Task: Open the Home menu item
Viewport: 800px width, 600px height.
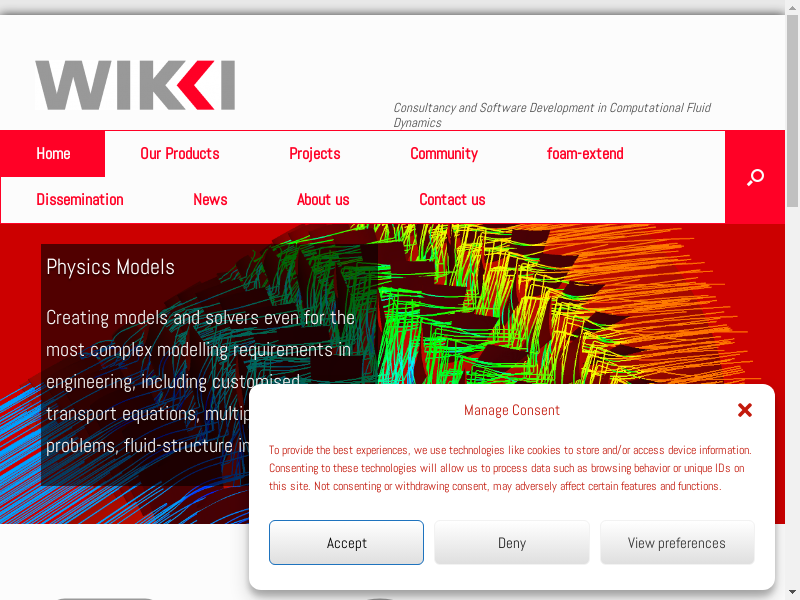Action: 53,154
